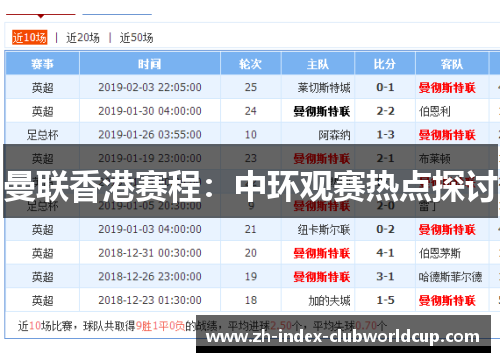Select the date 2019-01-19 23:00:00
The width and height of the screenshot is (500, 362).
[x=150, y=158]
